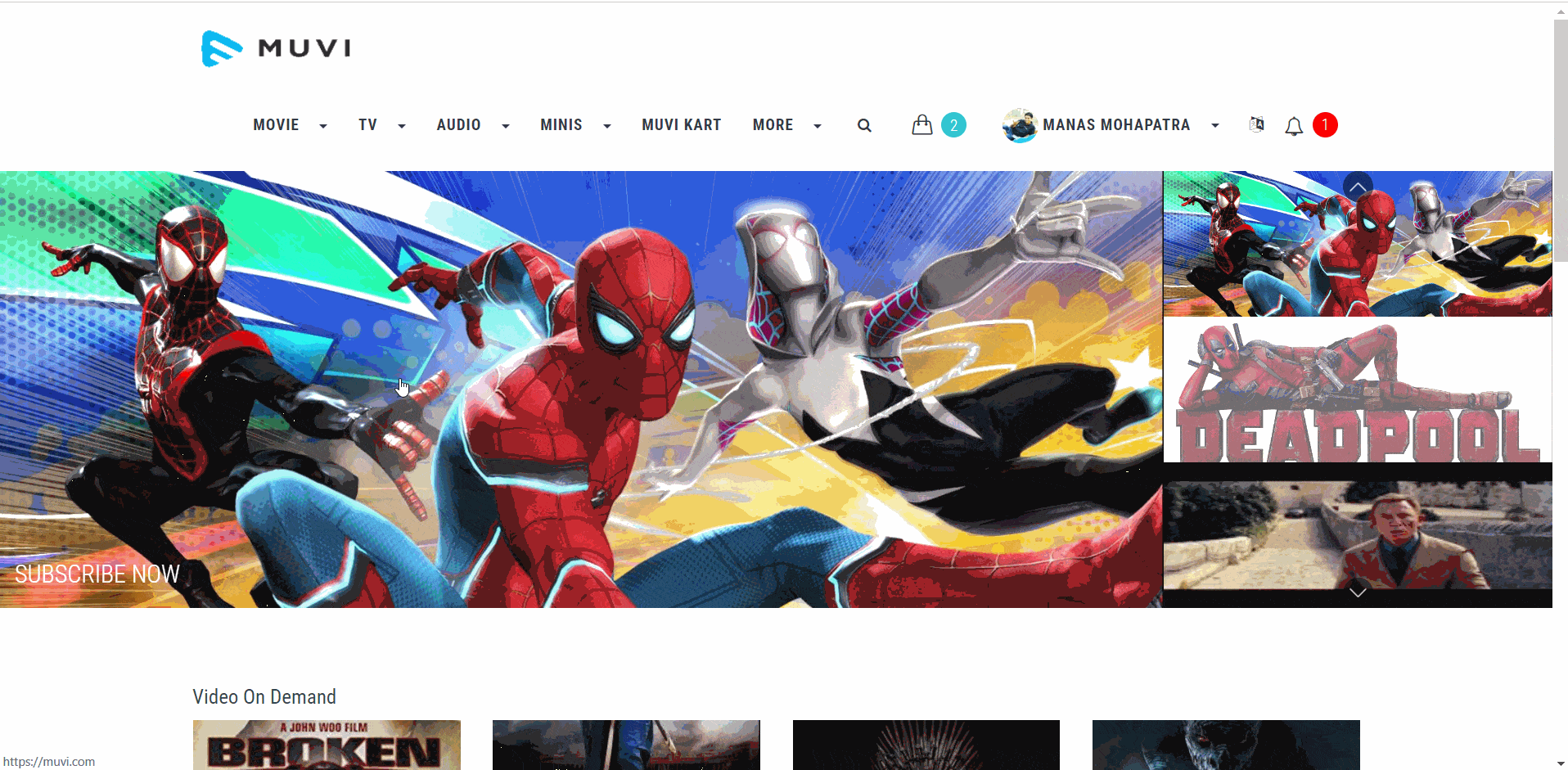
Task: Click the MANAS MOHAPATRA username
Action: (1116, 125)
